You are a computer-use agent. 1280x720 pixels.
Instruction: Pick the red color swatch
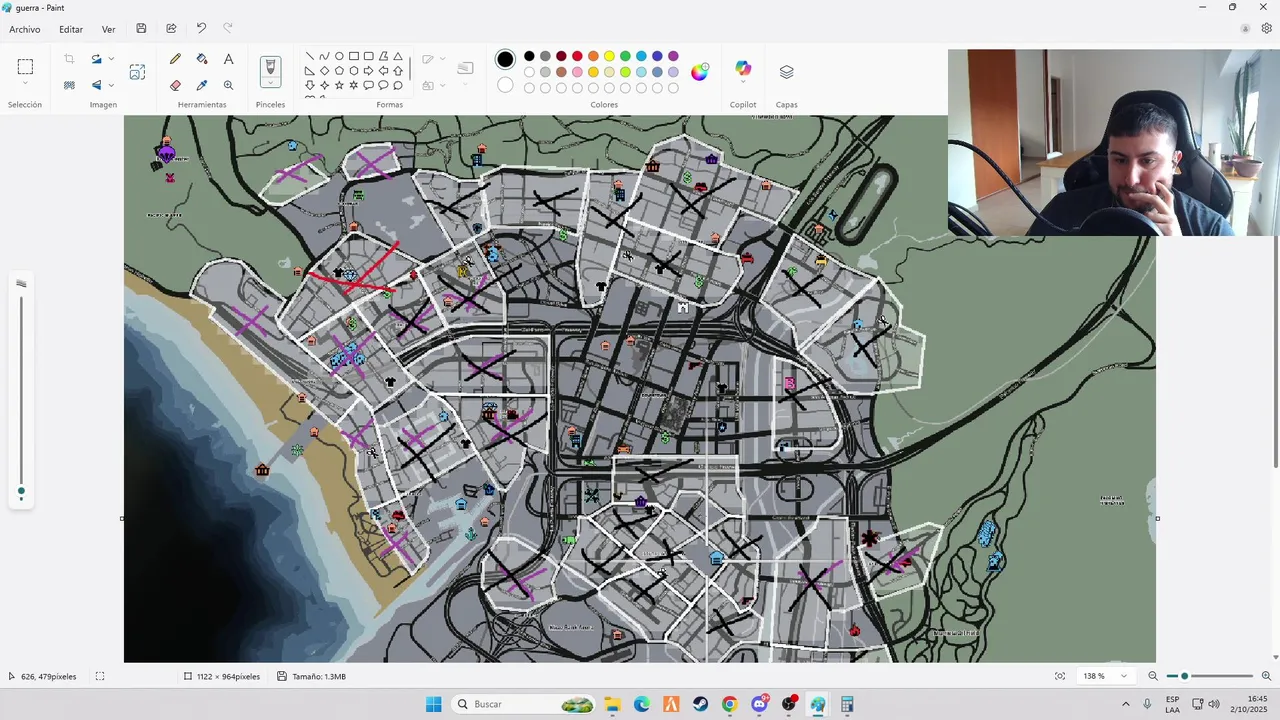point(577,56)
